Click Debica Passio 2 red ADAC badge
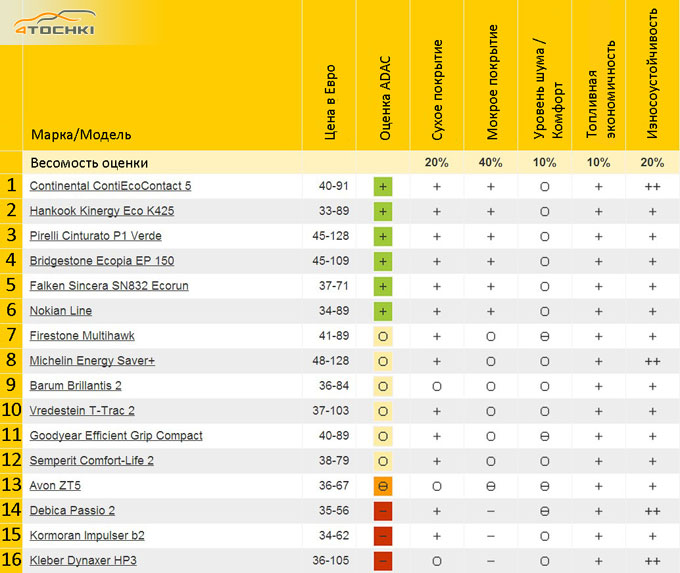The image size is (680, 573). click(383, 511)
